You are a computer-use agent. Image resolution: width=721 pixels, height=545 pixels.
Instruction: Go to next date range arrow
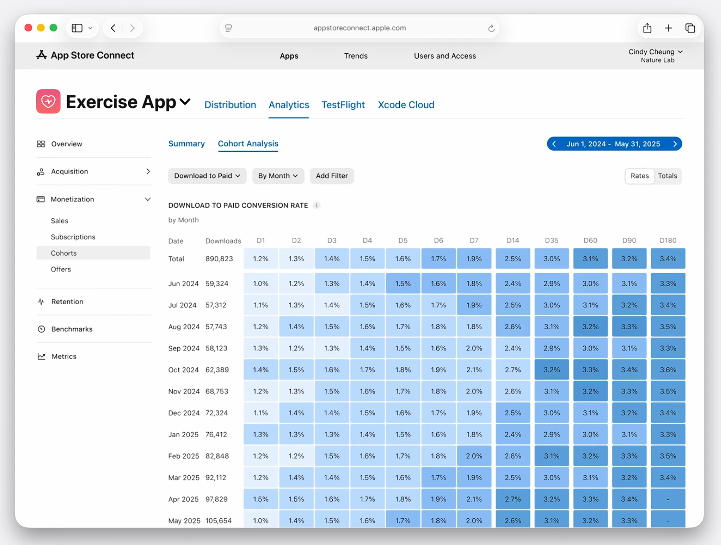[675, 144]
